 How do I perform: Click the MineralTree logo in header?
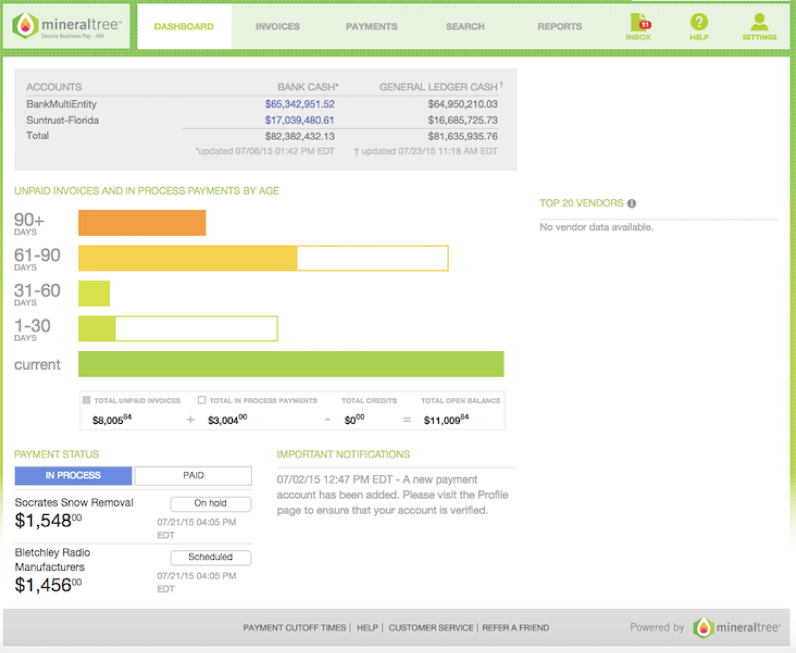pos(67,26)
